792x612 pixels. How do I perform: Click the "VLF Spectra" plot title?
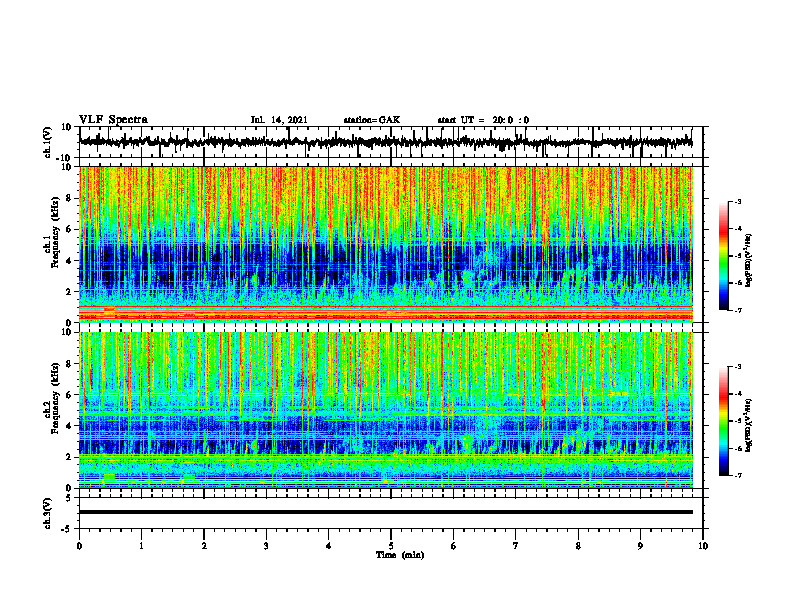click(x=113, y=120)
